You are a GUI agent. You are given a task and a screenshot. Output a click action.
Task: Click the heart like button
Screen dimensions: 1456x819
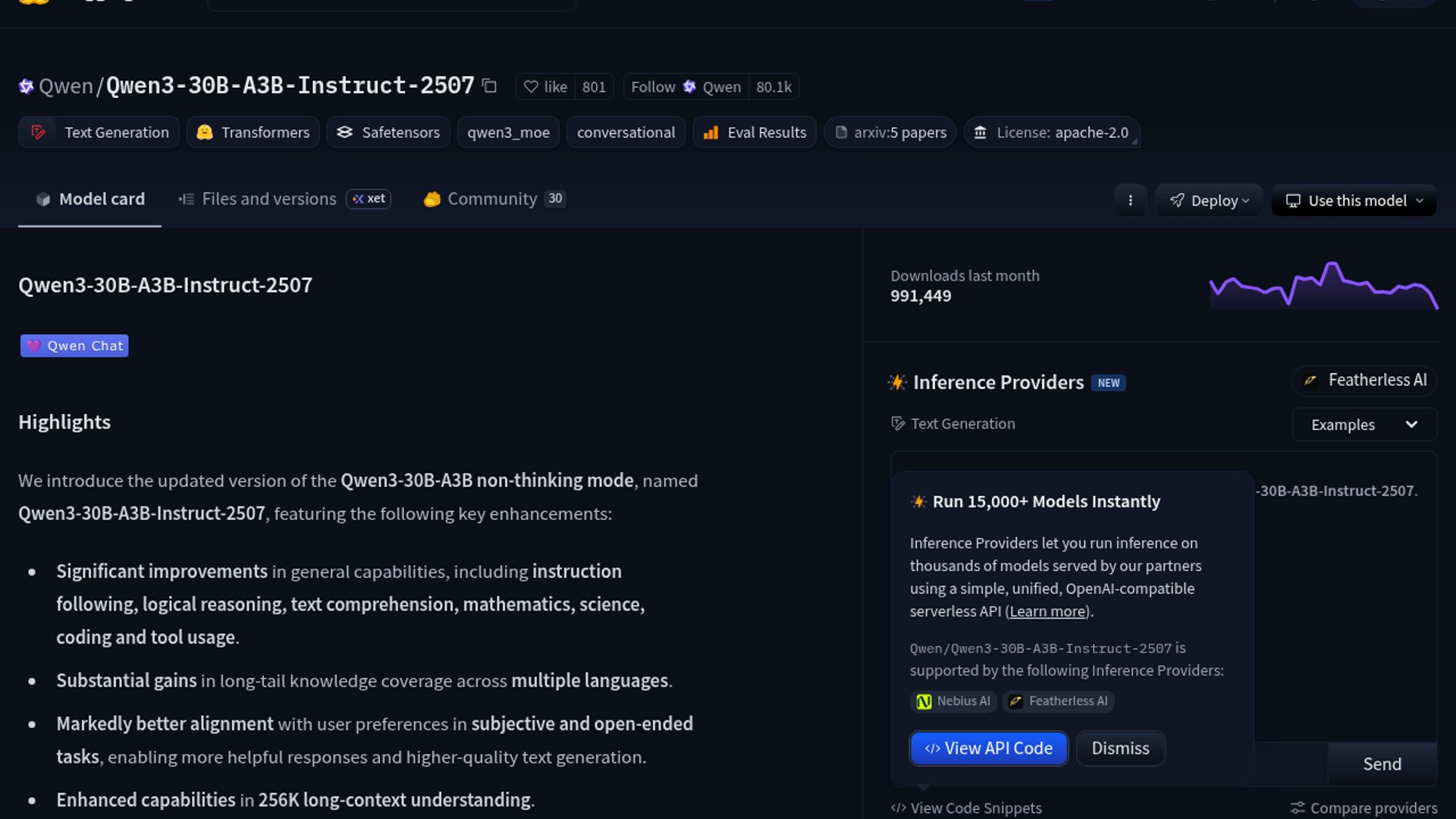545,87
